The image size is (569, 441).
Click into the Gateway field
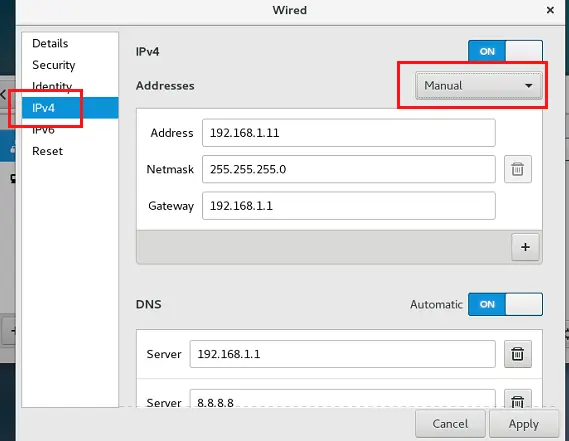click(x=349, y=206)
